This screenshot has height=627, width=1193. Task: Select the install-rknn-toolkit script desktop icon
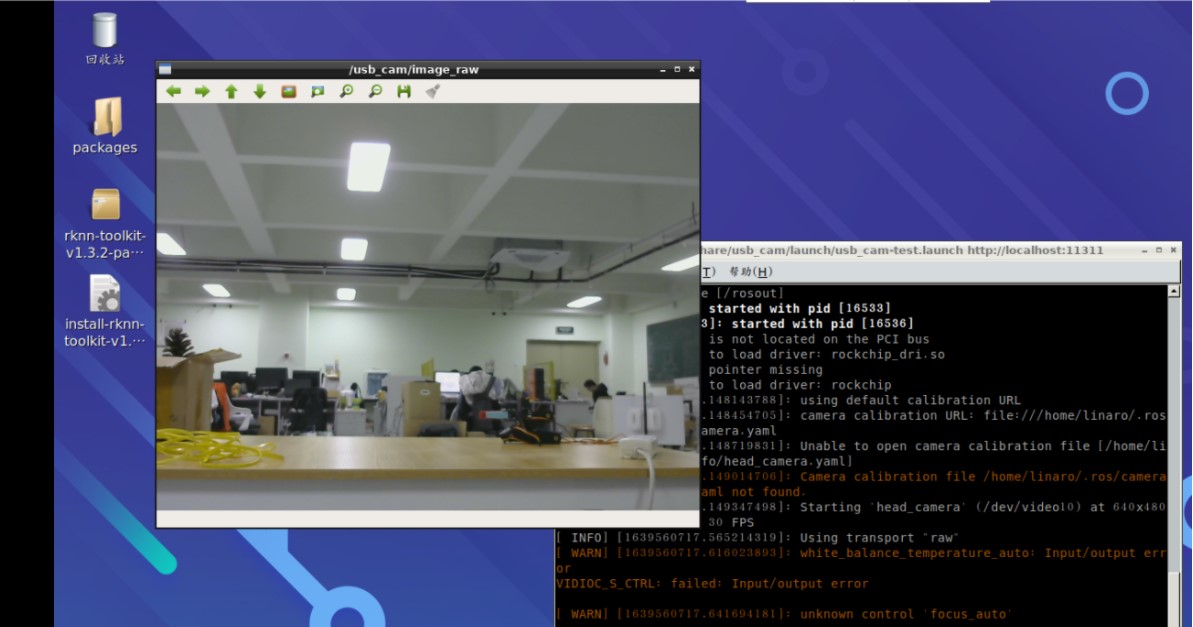105,311
